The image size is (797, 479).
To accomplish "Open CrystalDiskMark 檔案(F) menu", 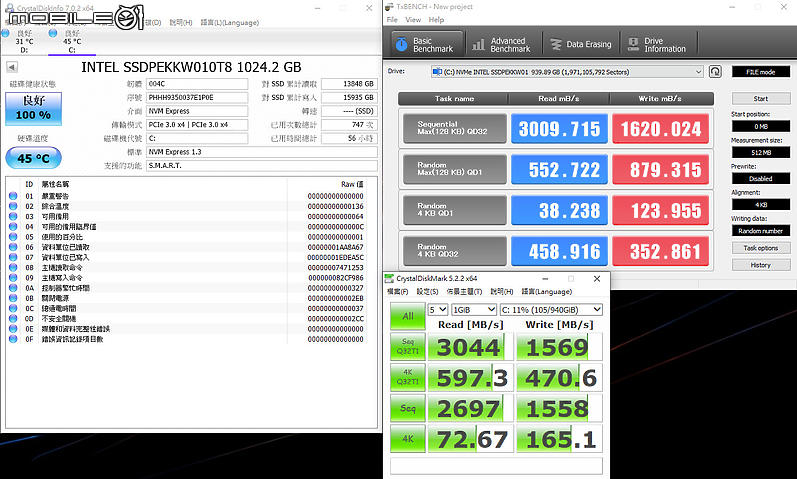I will (397, 292).
